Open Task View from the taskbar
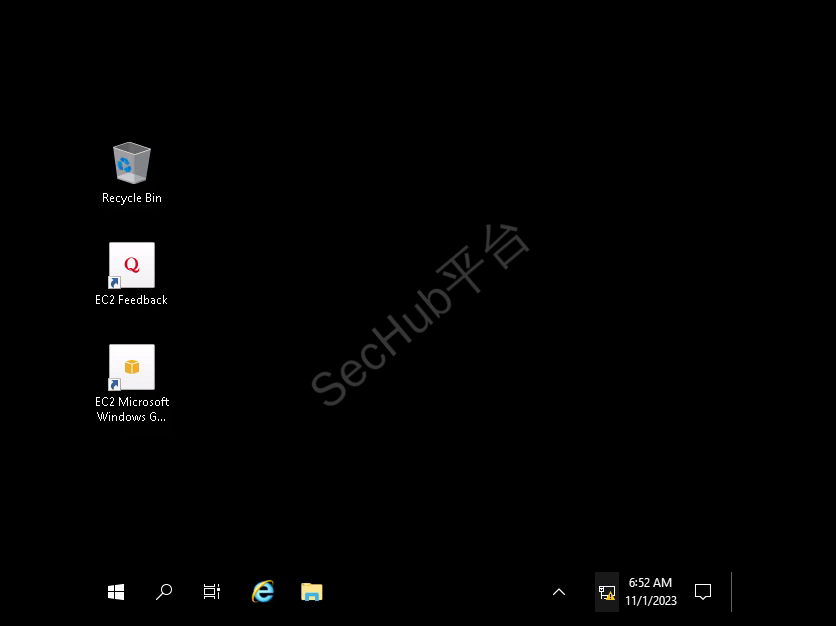836x626 pixels. [x=212, y=592]
